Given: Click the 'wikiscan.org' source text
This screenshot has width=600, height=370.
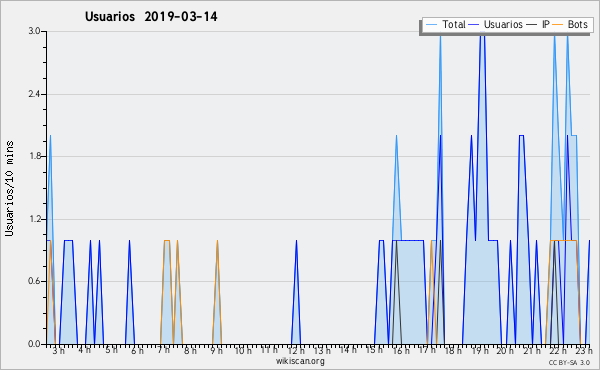Looking at the screenshot, I should [x=300, y=361].
